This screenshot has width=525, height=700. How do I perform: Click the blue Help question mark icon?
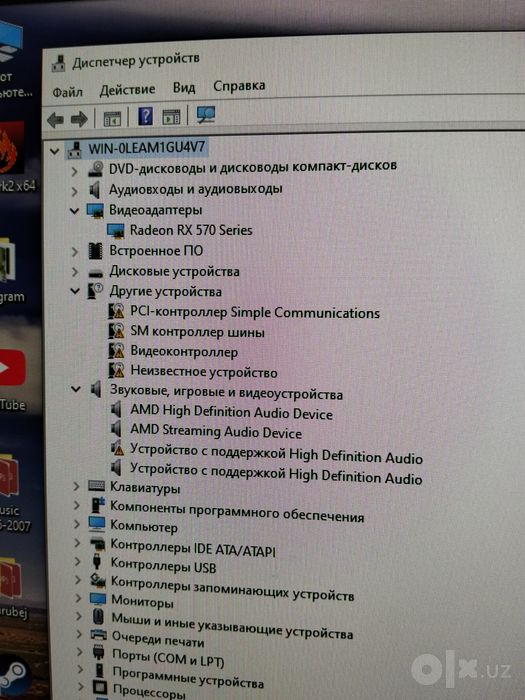tap(145, 117)
